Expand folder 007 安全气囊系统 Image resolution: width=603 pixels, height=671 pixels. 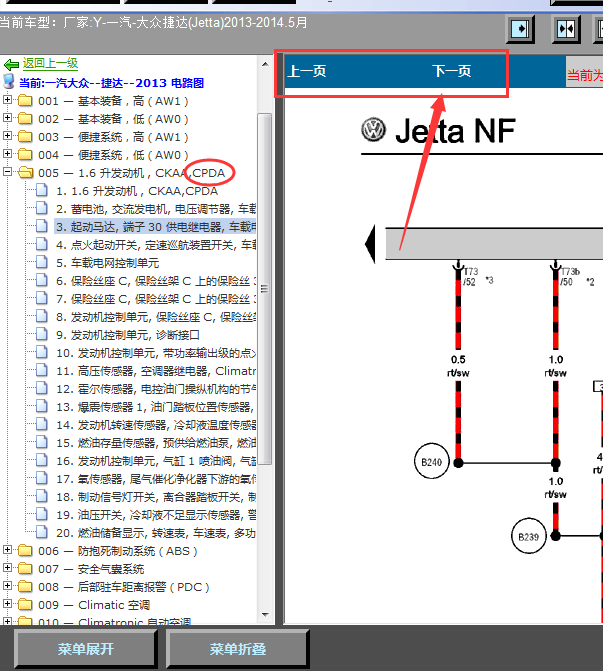pyautogui.click(x=7, y=567)
